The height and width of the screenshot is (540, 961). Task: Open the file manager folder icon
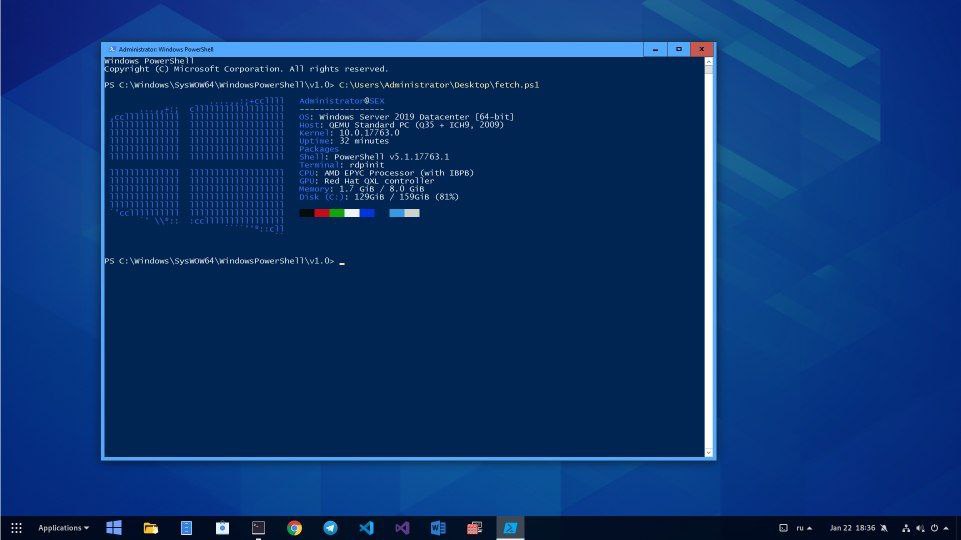(x=150, y=528)
